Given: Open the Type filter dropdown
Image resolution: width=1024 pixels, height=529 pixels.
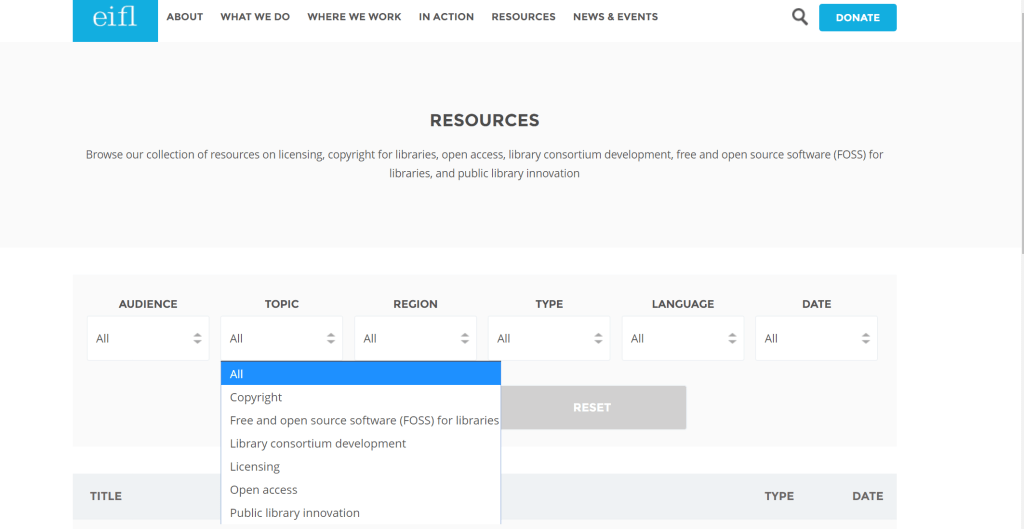Looking at the screenshot, I should coord(549,338).
